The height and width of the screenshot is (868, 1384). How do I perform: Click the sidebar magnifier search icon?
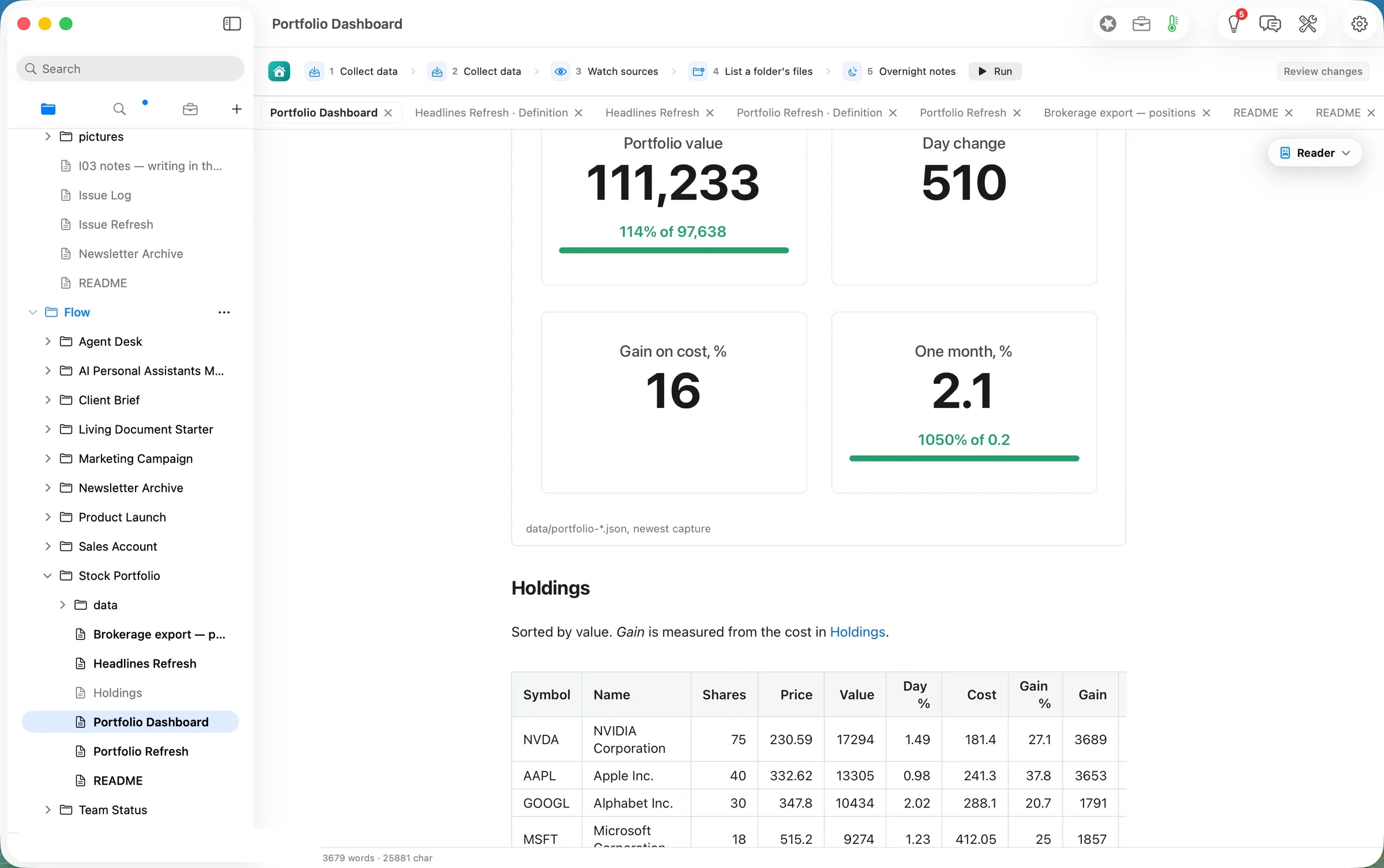coord(119,109)
